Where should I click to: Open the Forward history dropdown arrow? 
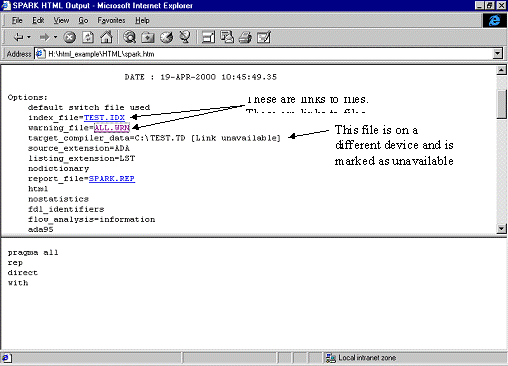point(55,37)
